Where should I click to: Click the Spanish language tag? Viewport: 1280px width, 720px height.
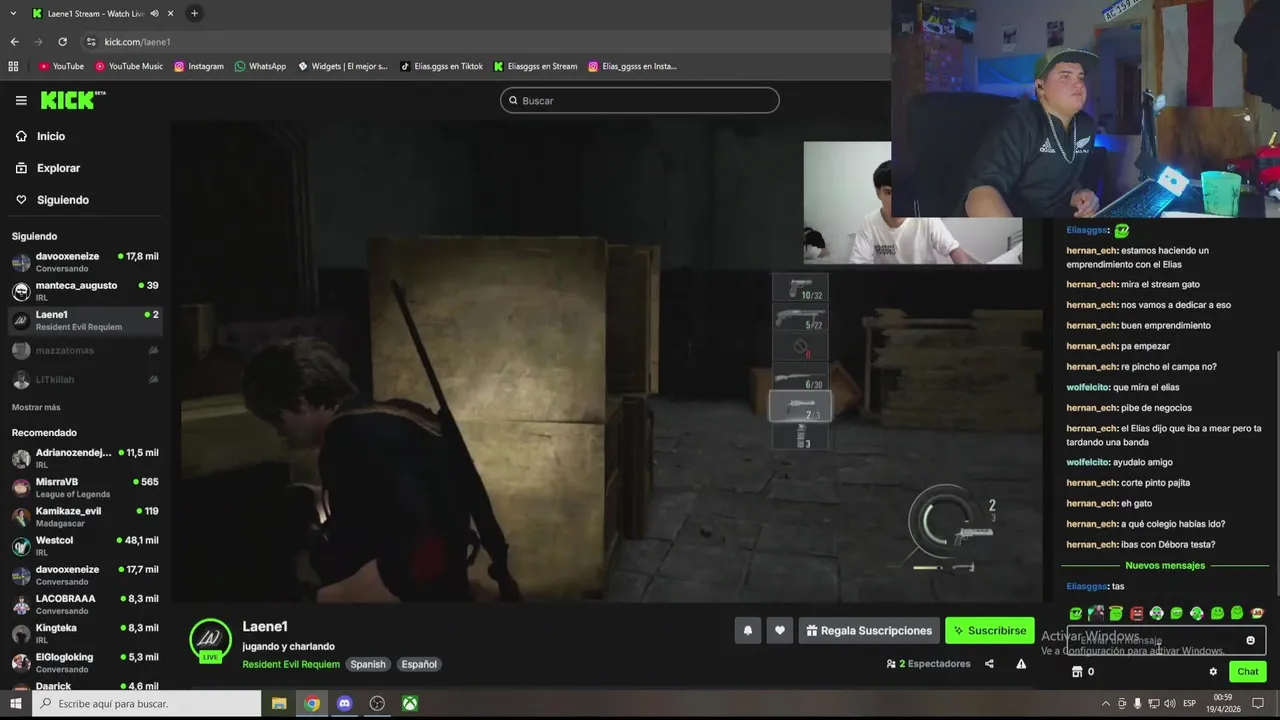[x=368, y=664]
